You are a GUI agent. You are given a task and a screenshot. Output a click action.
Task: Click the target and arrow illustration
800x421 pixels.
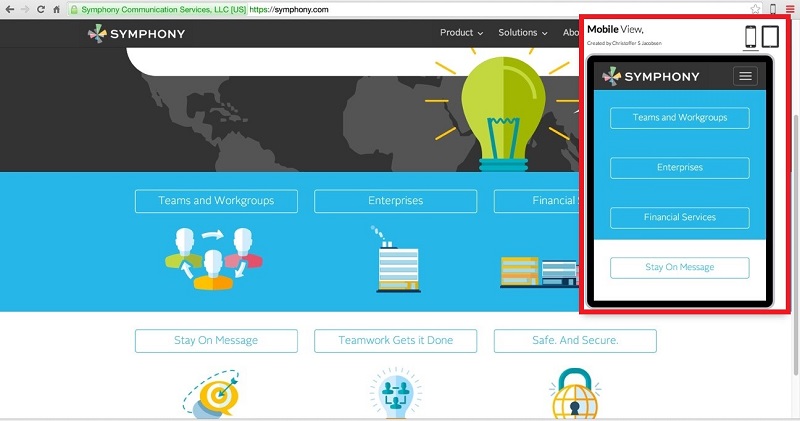(212, 394)
